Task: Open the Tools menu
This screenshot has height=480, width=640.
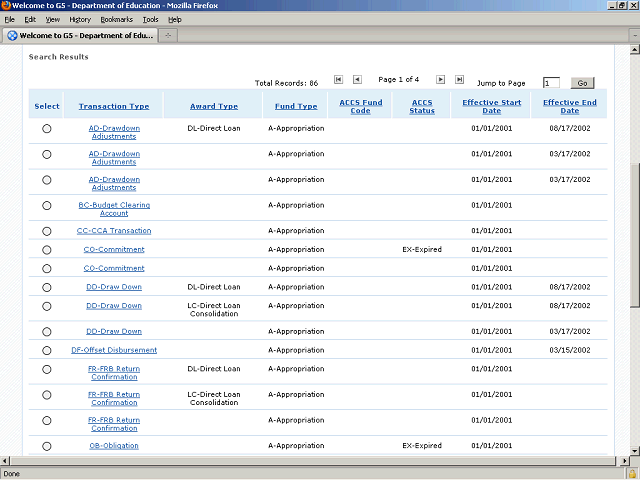Action: click(150, 19)
